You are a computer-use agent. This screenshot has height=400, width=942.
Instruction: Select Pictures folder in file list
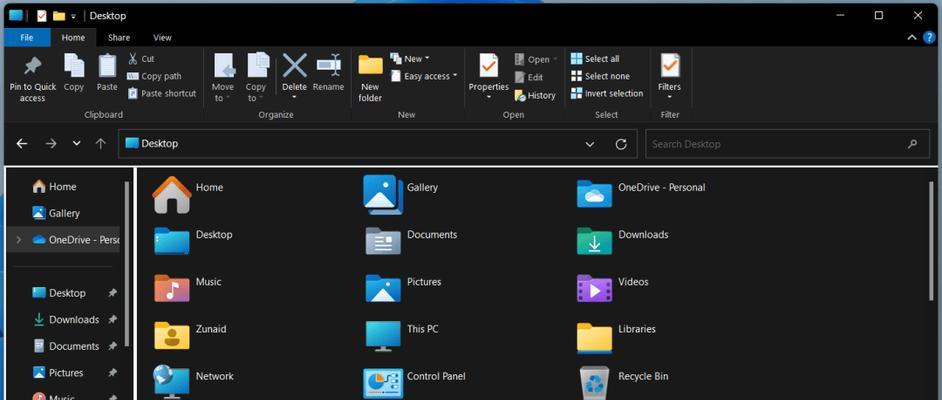(403, 287)
